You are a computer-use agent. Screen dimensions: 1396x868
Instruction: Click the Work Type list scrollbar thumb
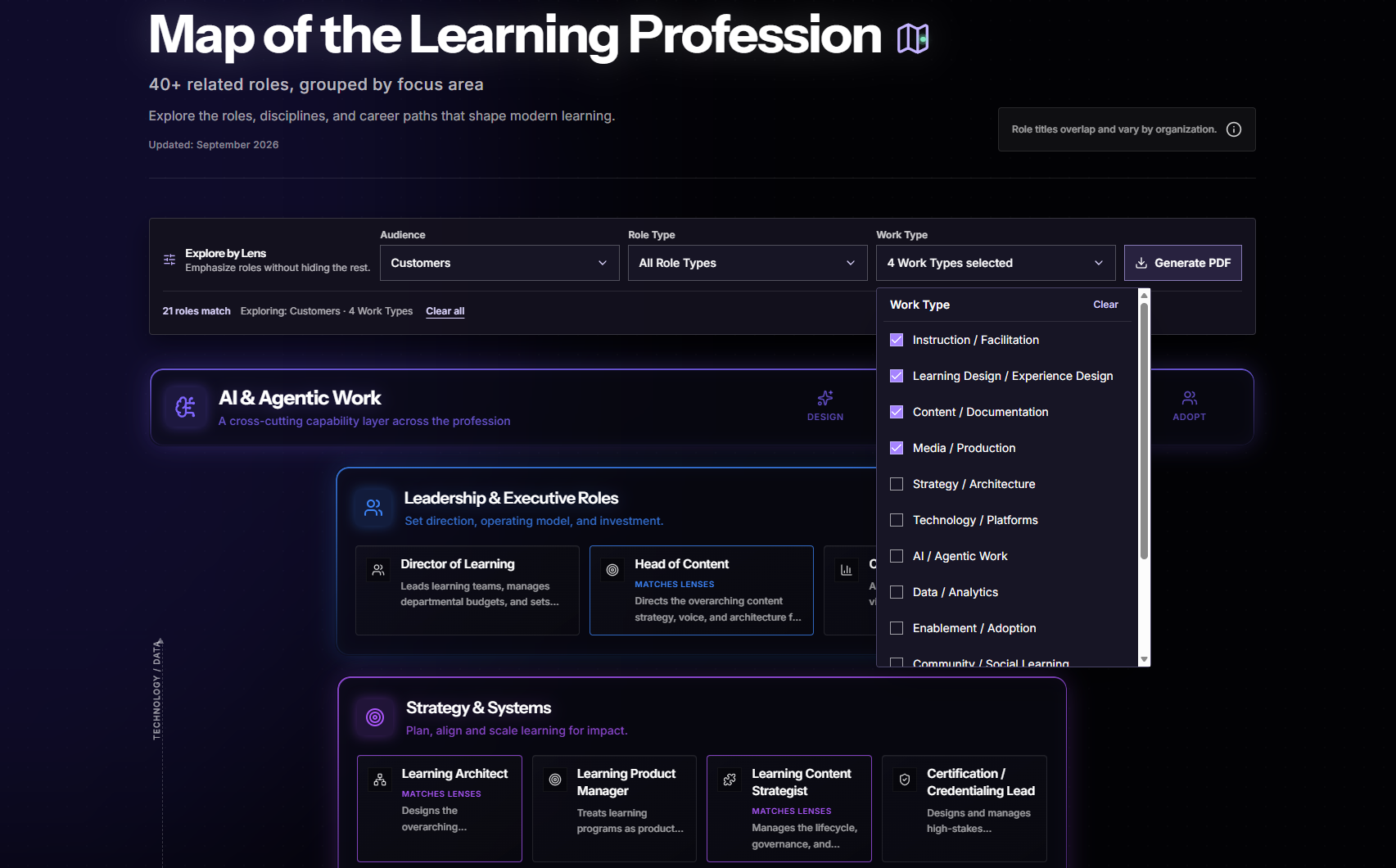[1144, 431]
